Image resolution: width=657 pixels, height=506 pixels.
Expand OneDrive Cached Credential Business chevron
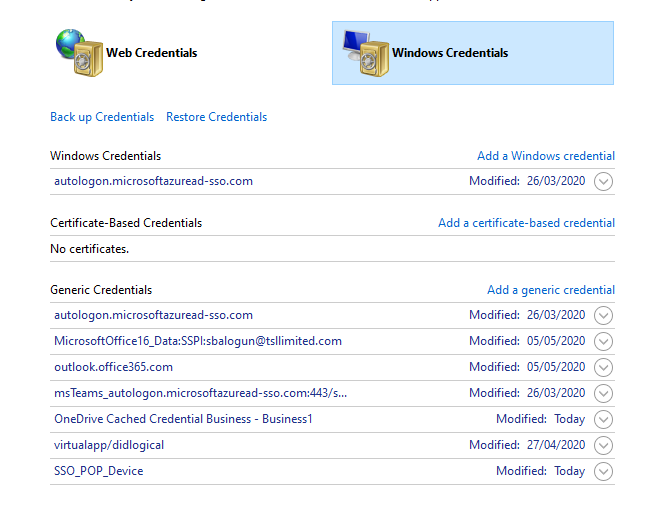click(x=603, y=419)
